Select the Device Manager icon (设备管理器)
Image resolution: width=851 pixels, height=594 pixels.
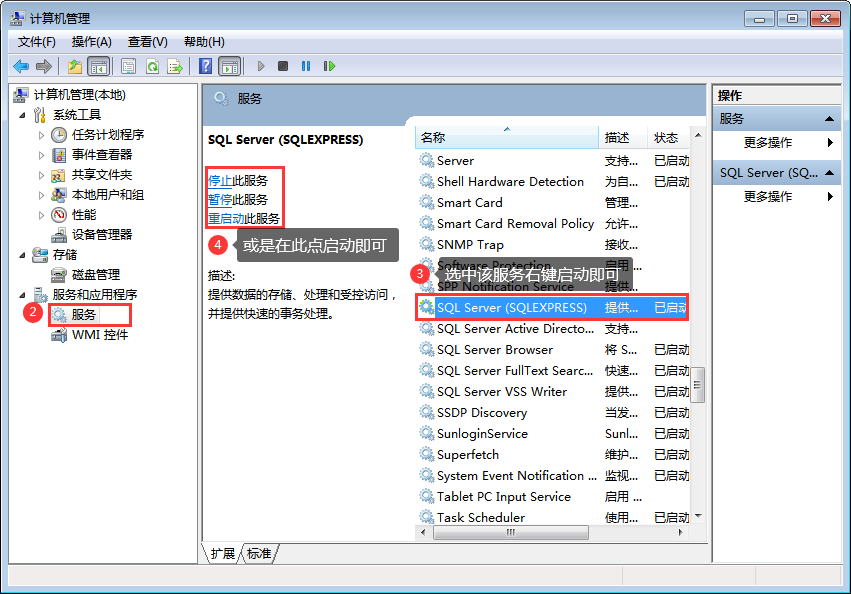[x=59, y=235]
